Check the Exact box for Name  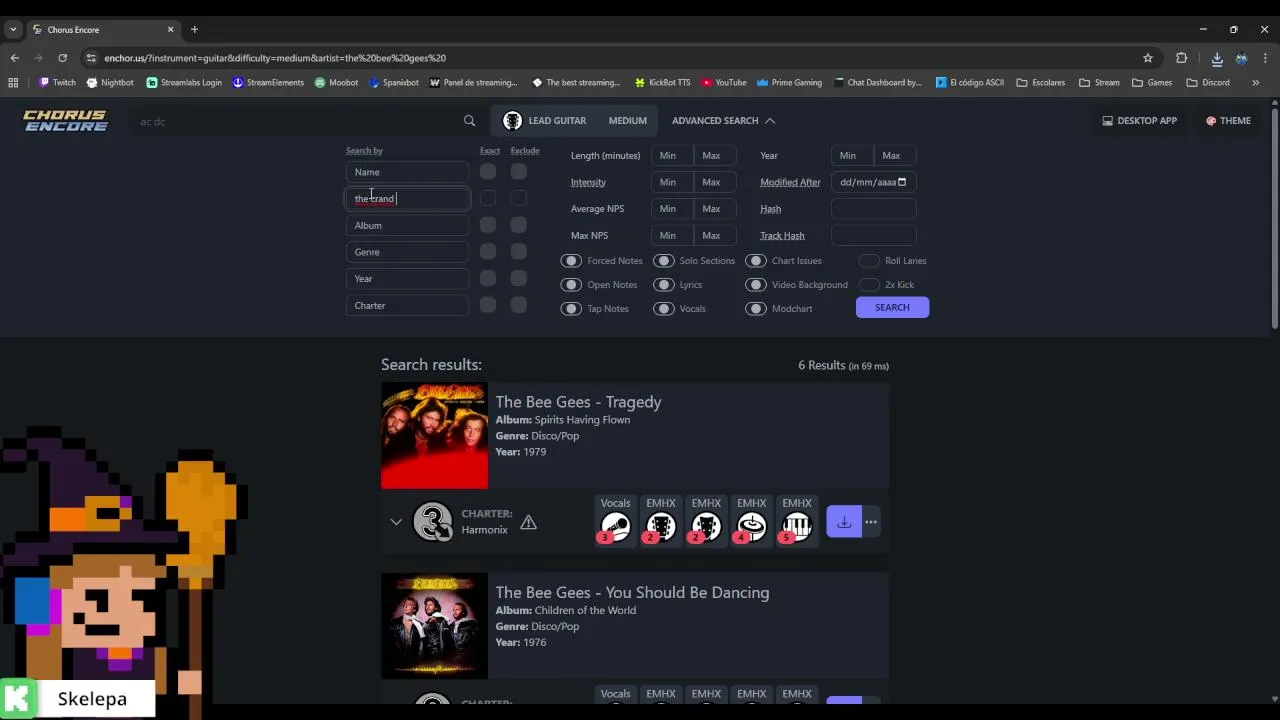pyautogui.click(x=488, y=171)
